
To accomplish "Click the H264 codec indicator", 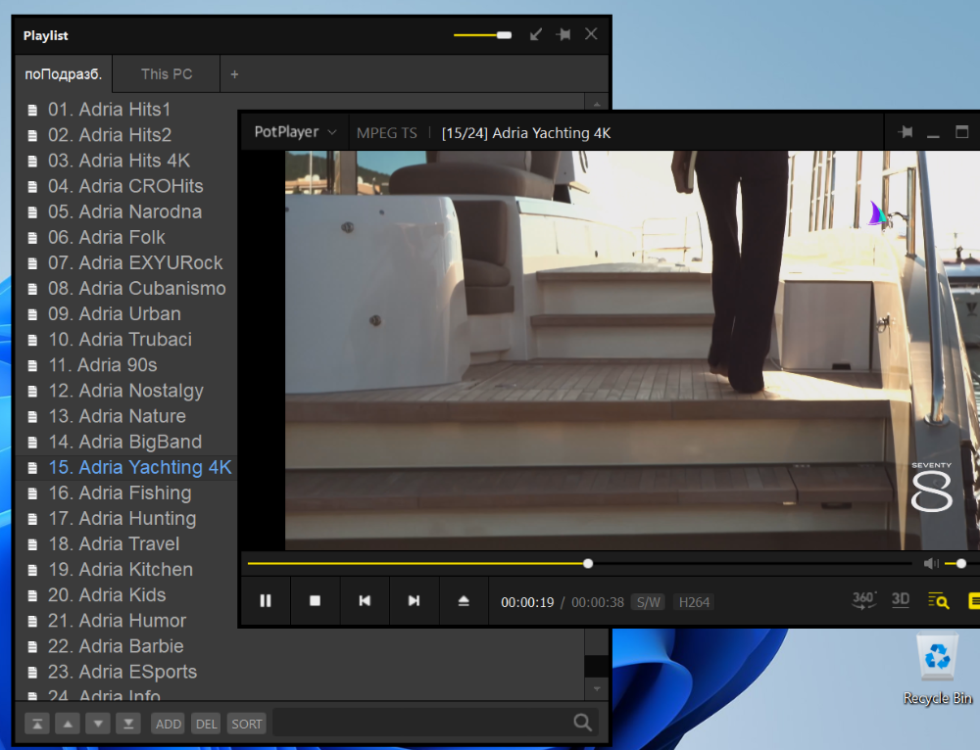I will [694, 602].
